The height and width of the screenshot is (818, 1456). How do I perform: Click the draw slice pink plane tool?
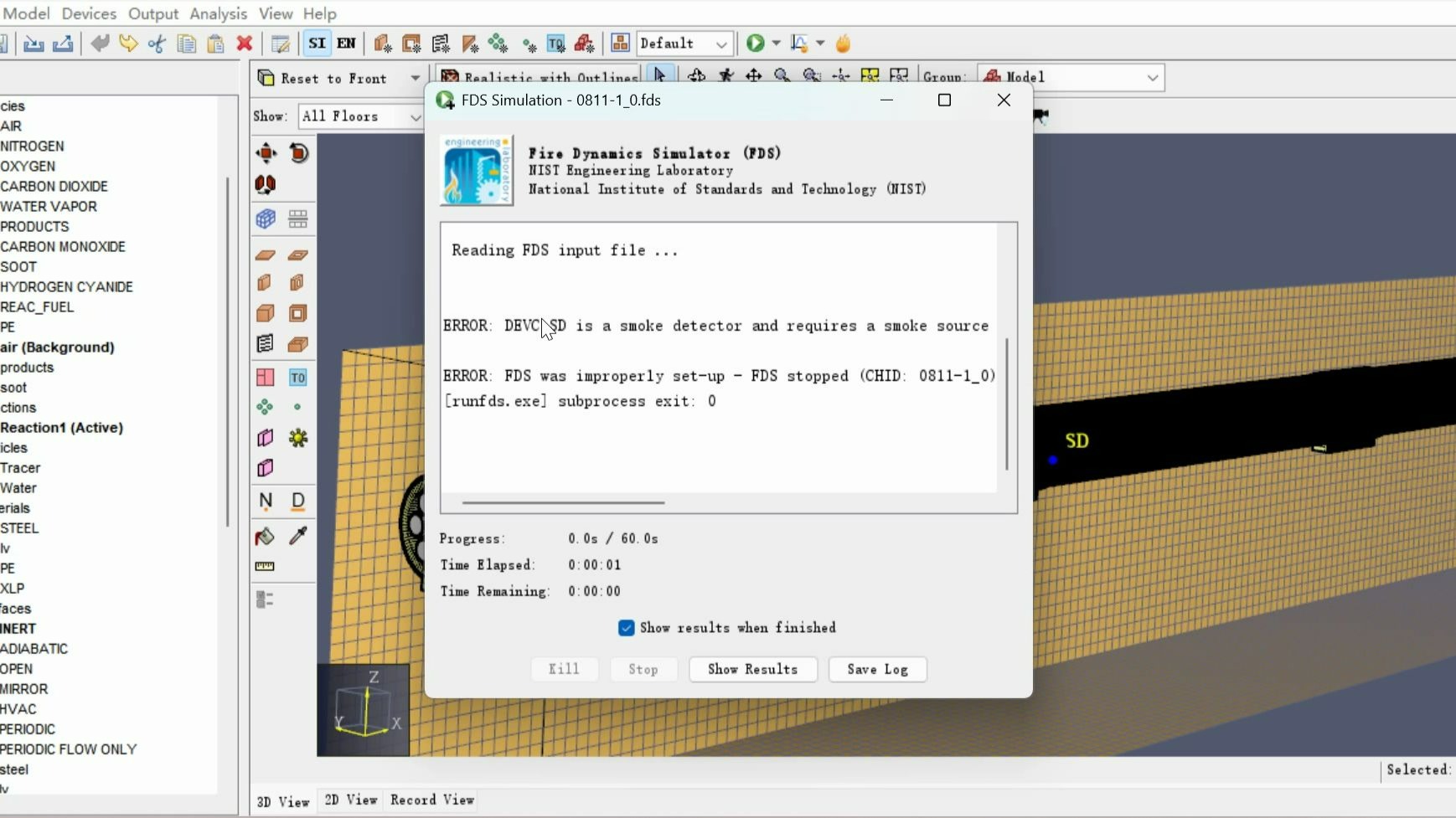coord(266,438)
